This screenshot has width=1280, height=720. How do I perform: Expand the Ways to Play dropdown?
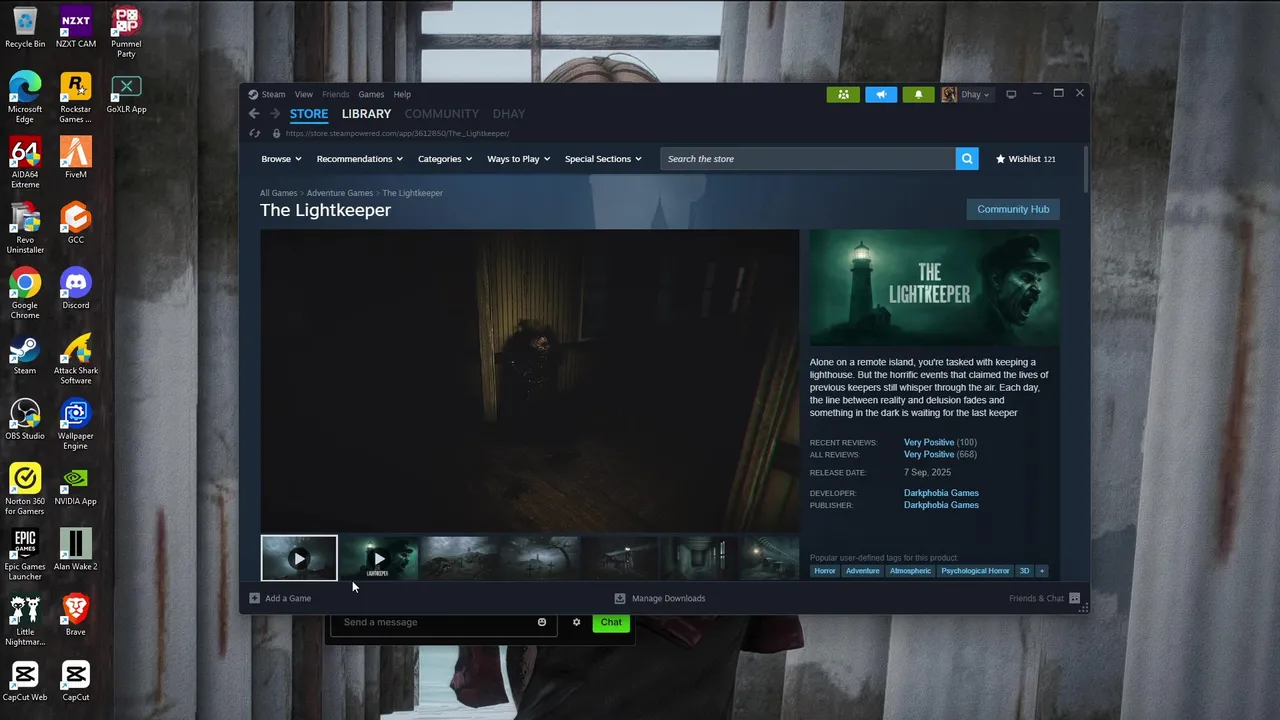click(518, 159)
